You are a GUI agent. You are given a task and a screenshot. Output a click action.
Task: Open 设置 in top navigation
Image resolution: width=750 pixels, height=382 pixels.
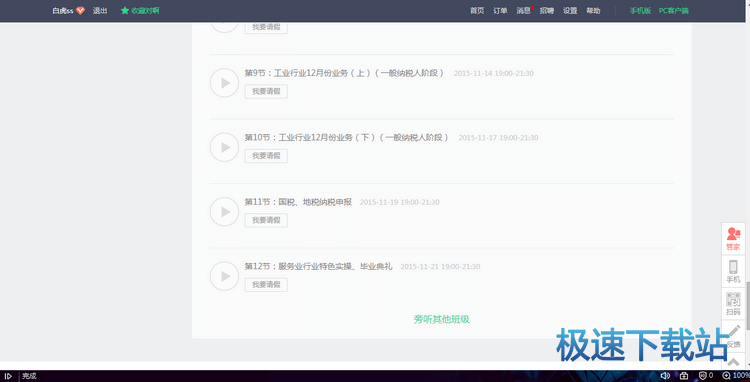(570, 11)
